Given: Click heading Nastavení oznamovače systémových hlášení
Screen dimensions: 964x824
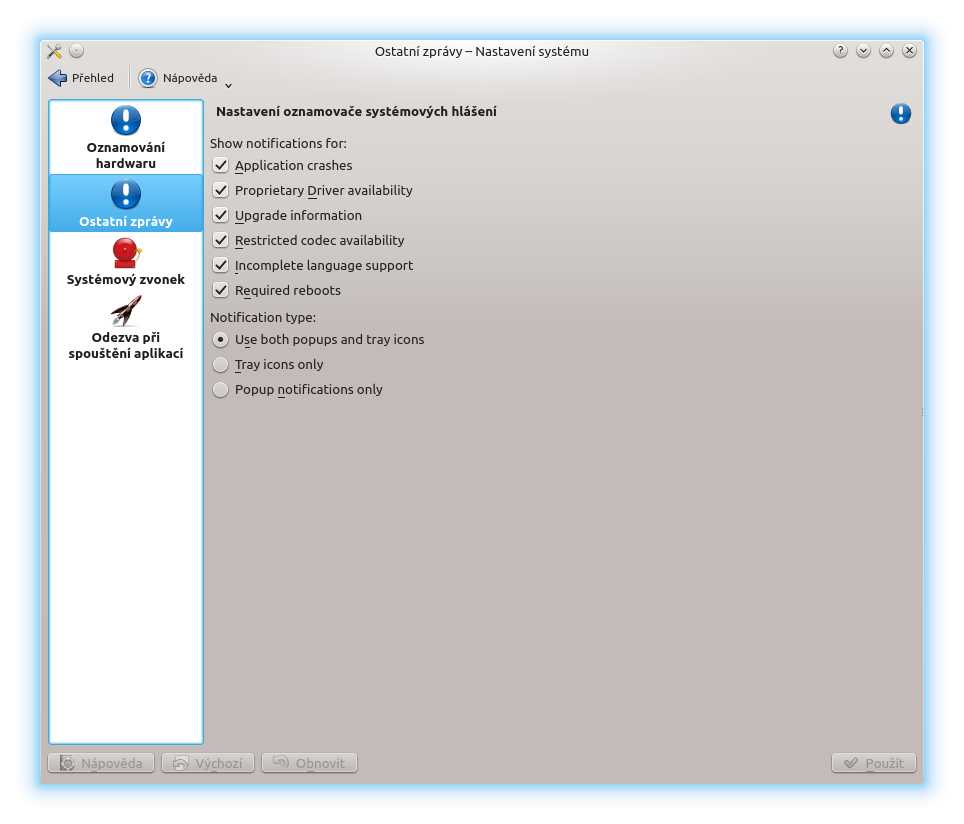Looking at the screenshot, I should pos(357,111).
